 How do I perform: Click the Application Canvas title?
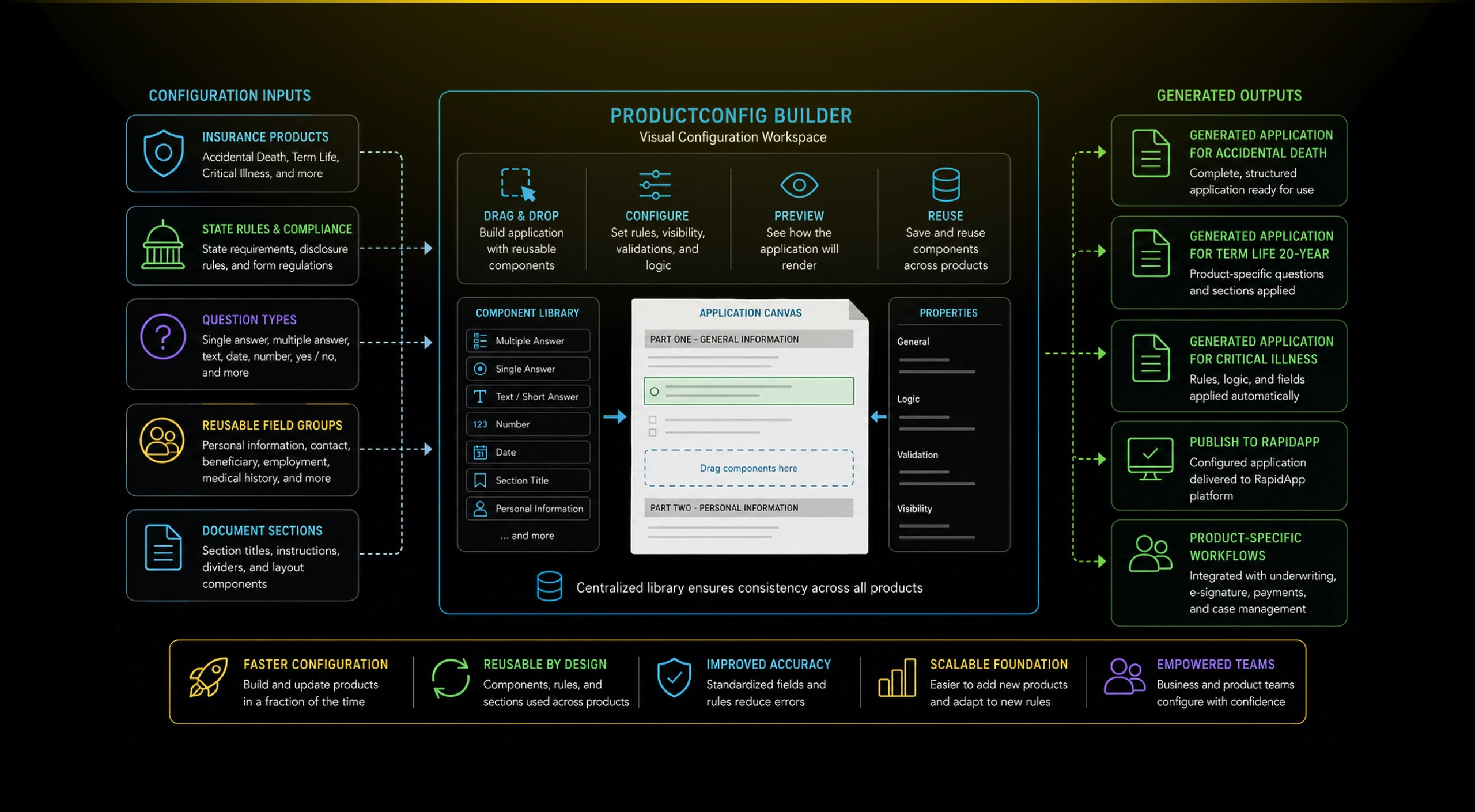click(750, 313)
